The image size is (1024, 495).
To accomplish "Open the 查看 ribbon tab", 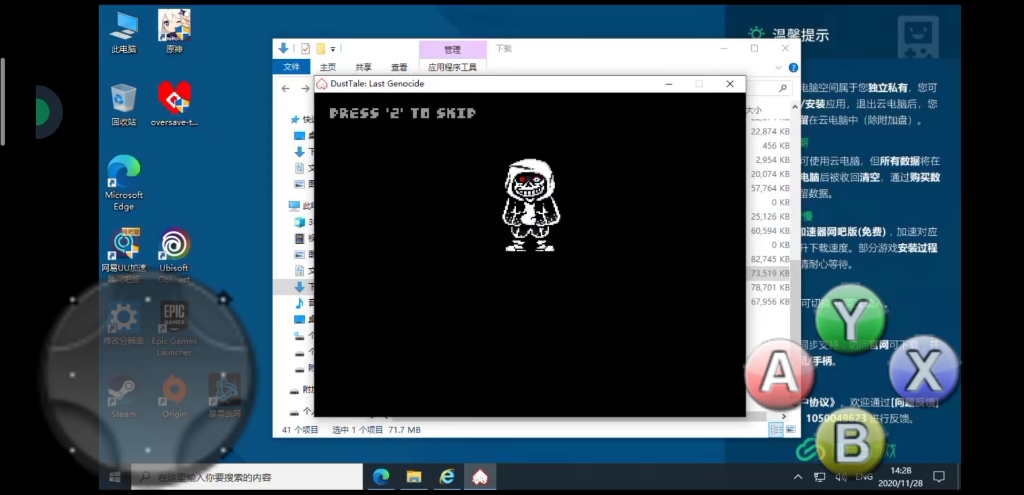I will click(399, 67).
